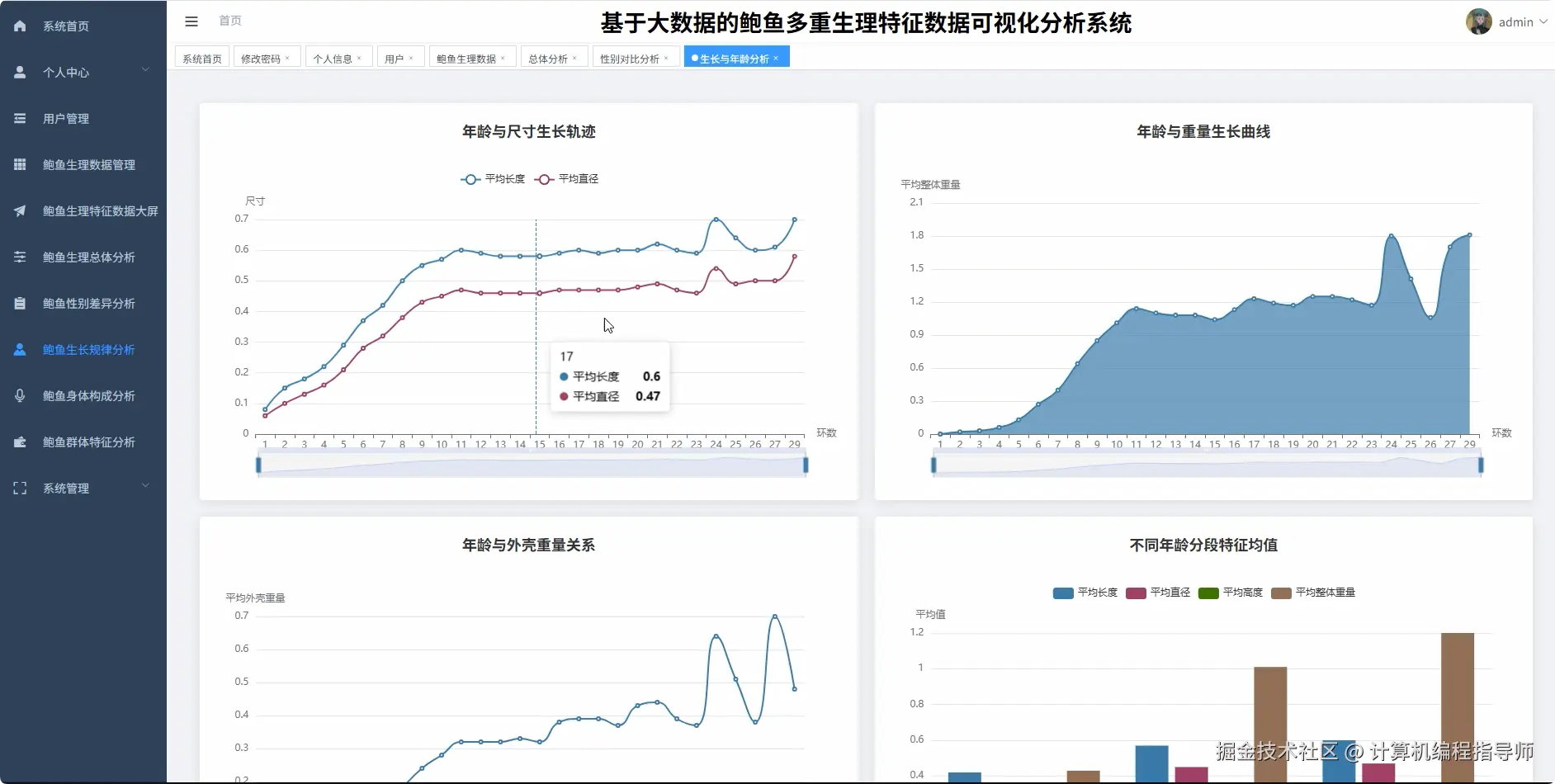This screenshot has height=784, width=1555.
Task: Close the 性别对比分析 tab
Action: [666, 59]
